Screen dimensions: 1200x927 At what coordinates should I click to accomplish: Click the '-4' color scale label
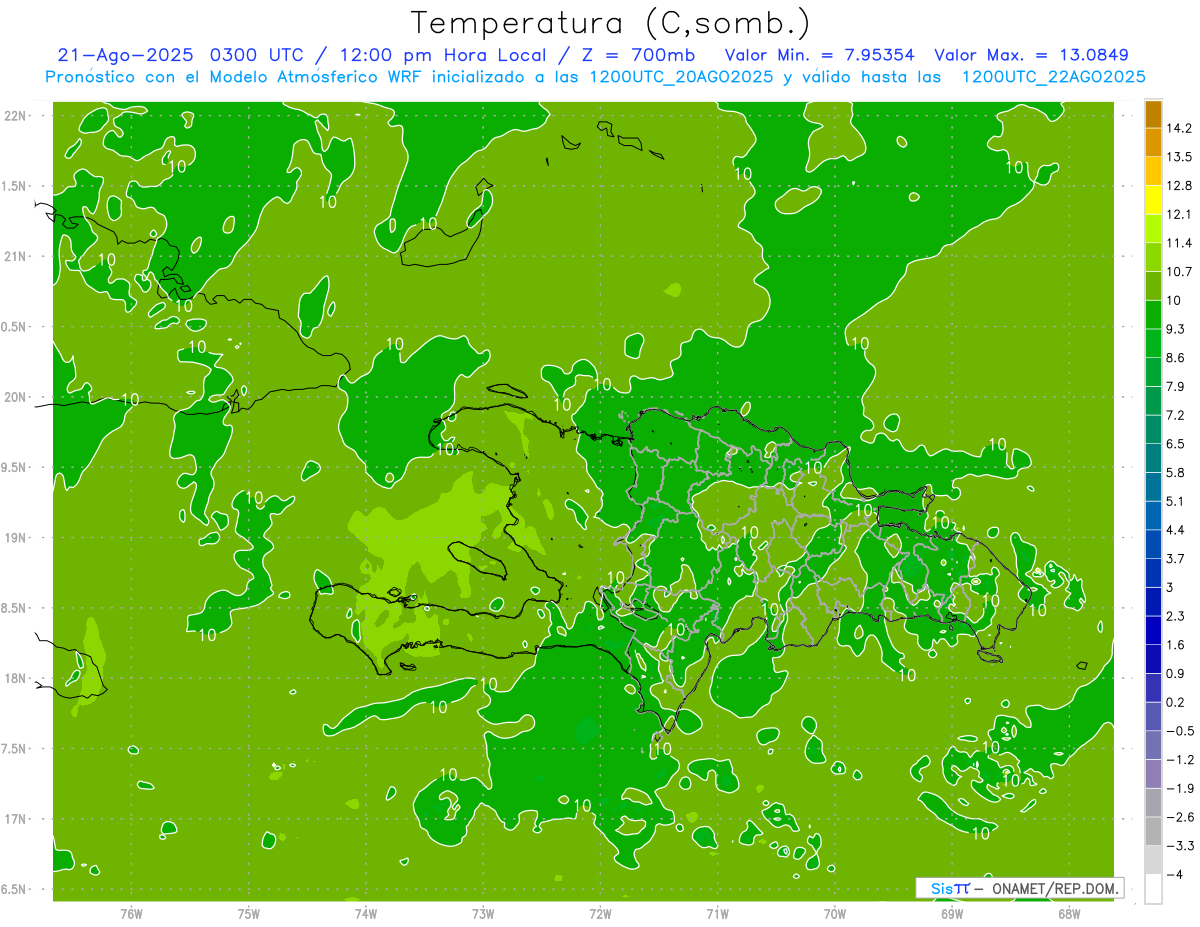(1175, 874)
